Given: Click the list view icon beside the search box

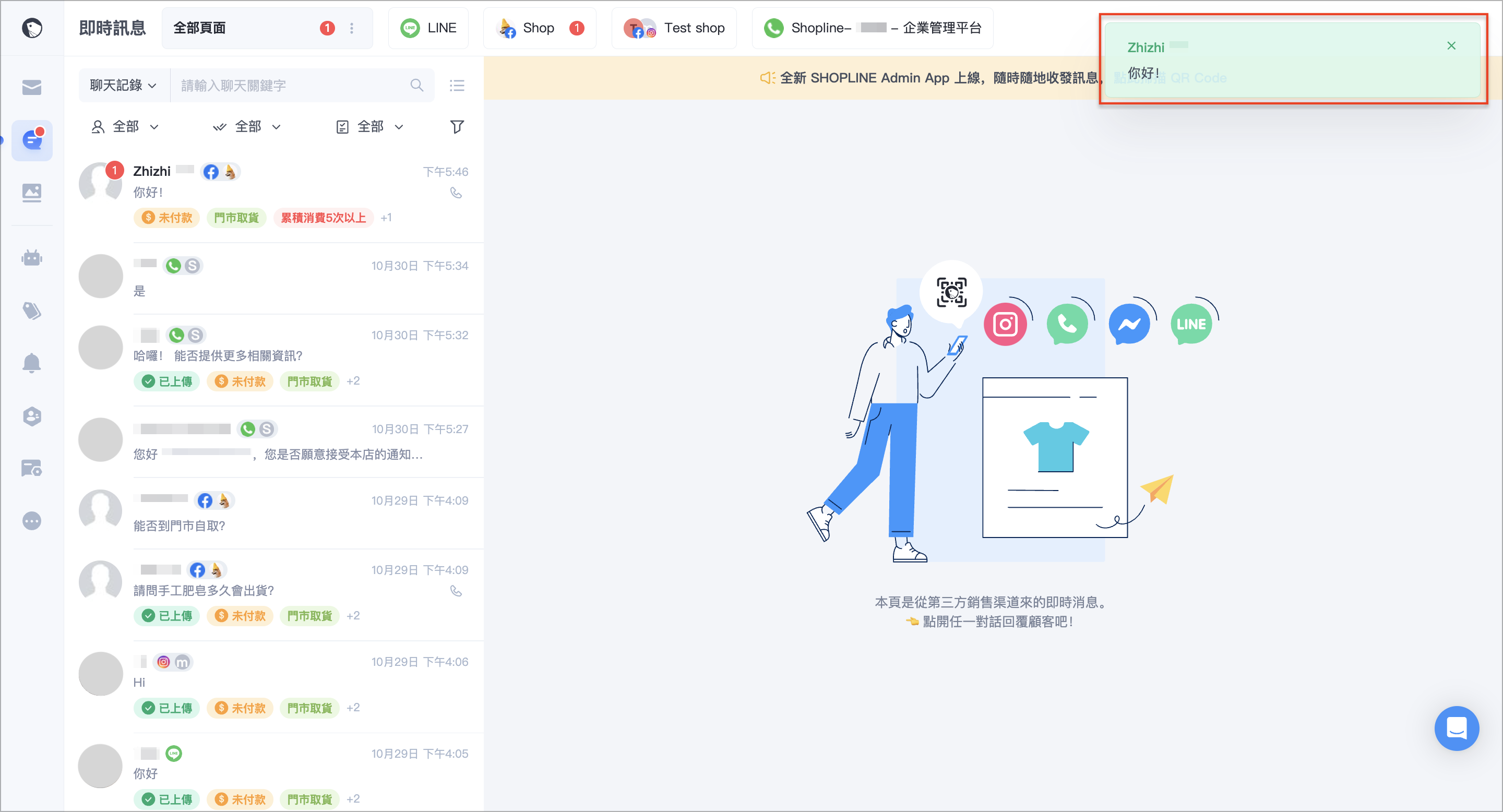Looking at the screenshot, I should tap(457, 86).
